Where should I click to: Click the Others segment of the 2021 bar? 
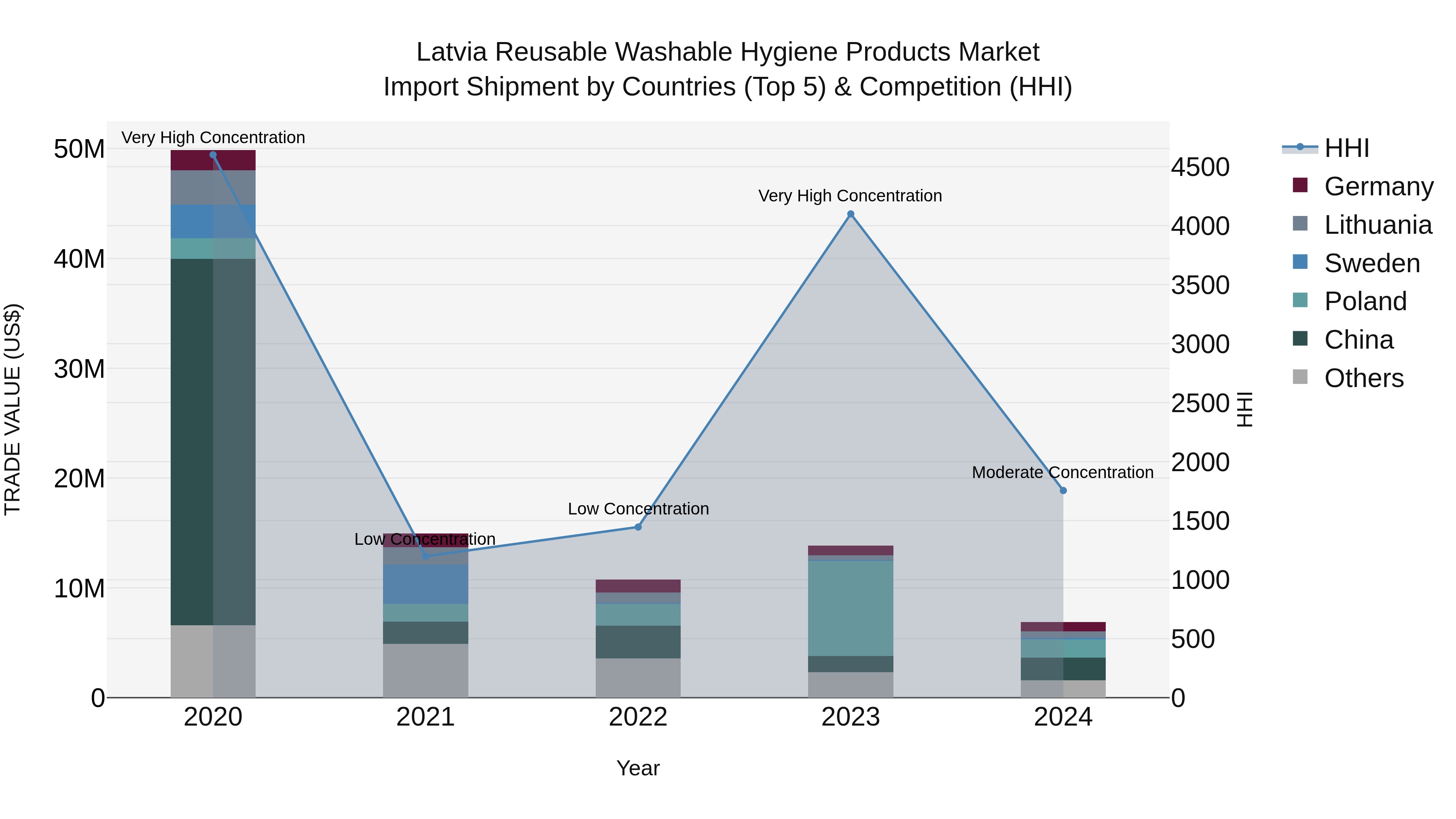click(x=425, y=671)
